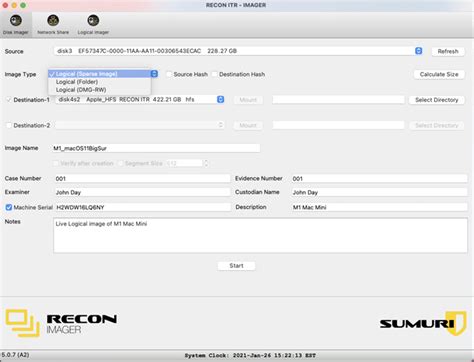Uncheck the Machine Serial checkbox
Viewport: 474px width, 362px height.
click(x=9, y=207)
